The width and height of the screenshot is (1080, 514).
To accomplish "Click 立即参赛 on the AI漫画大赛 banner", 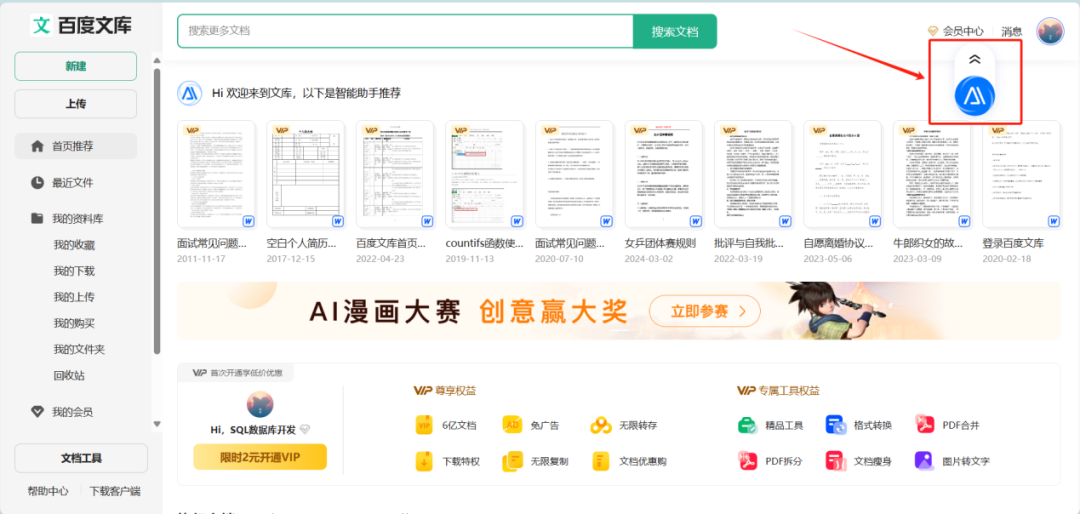I will click(x=705, y=311).
